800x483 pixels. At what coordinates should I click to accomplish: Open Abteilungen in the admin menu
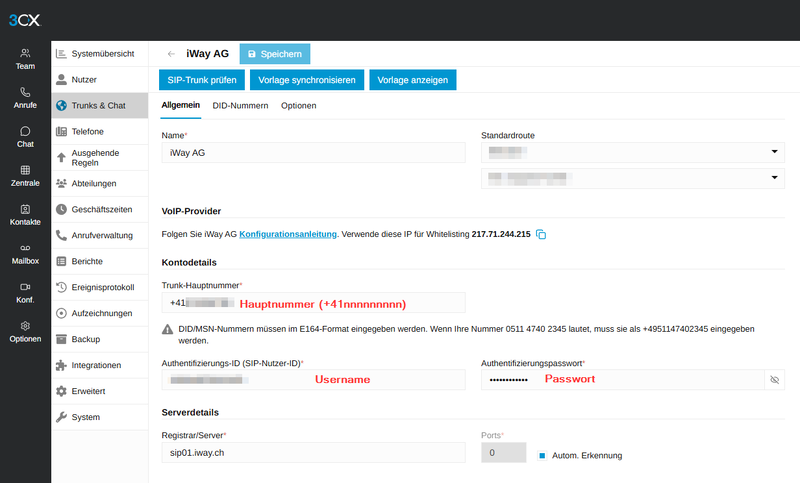[99, 184]
